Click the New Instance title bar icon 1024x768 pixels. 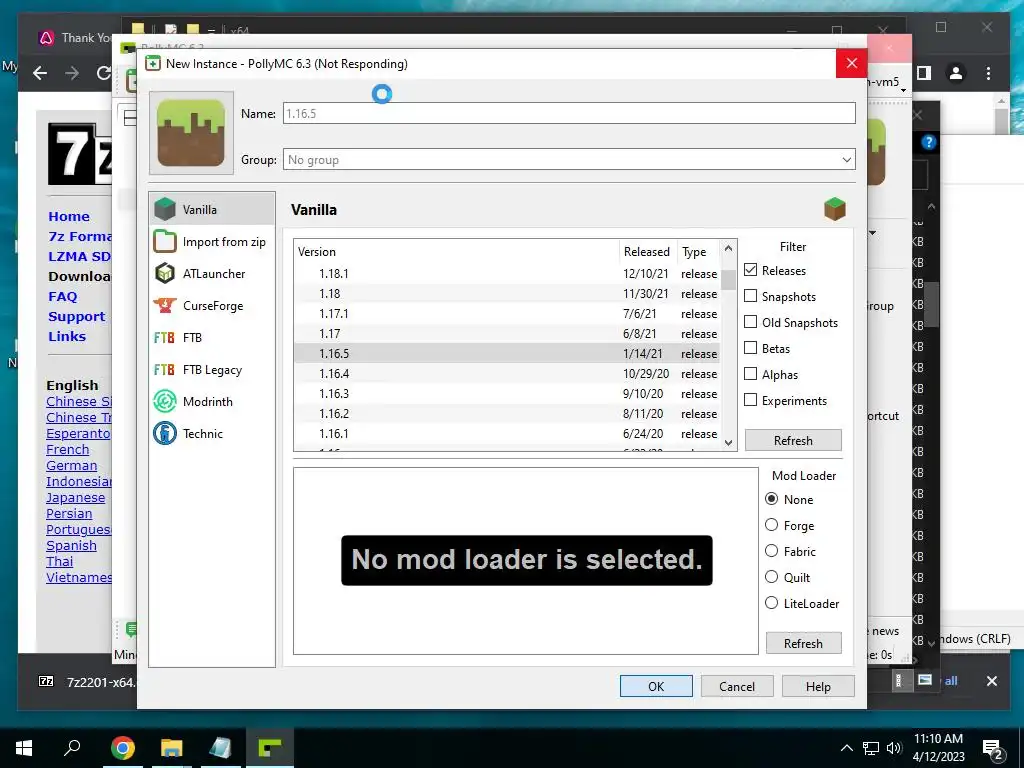click(153, 63)
